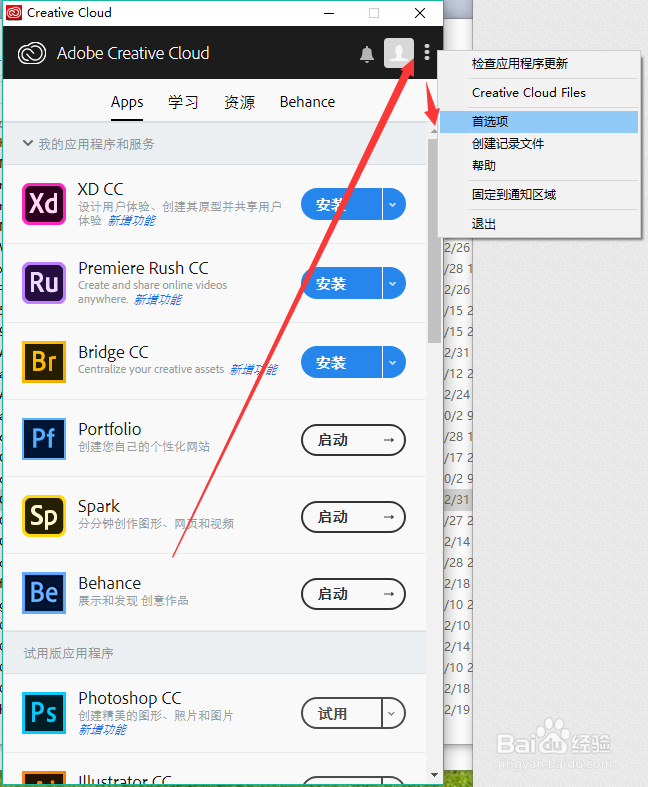Switch to the 学习 tab
Viewport: 648px width, 787px height.
(x=183, y=102)
